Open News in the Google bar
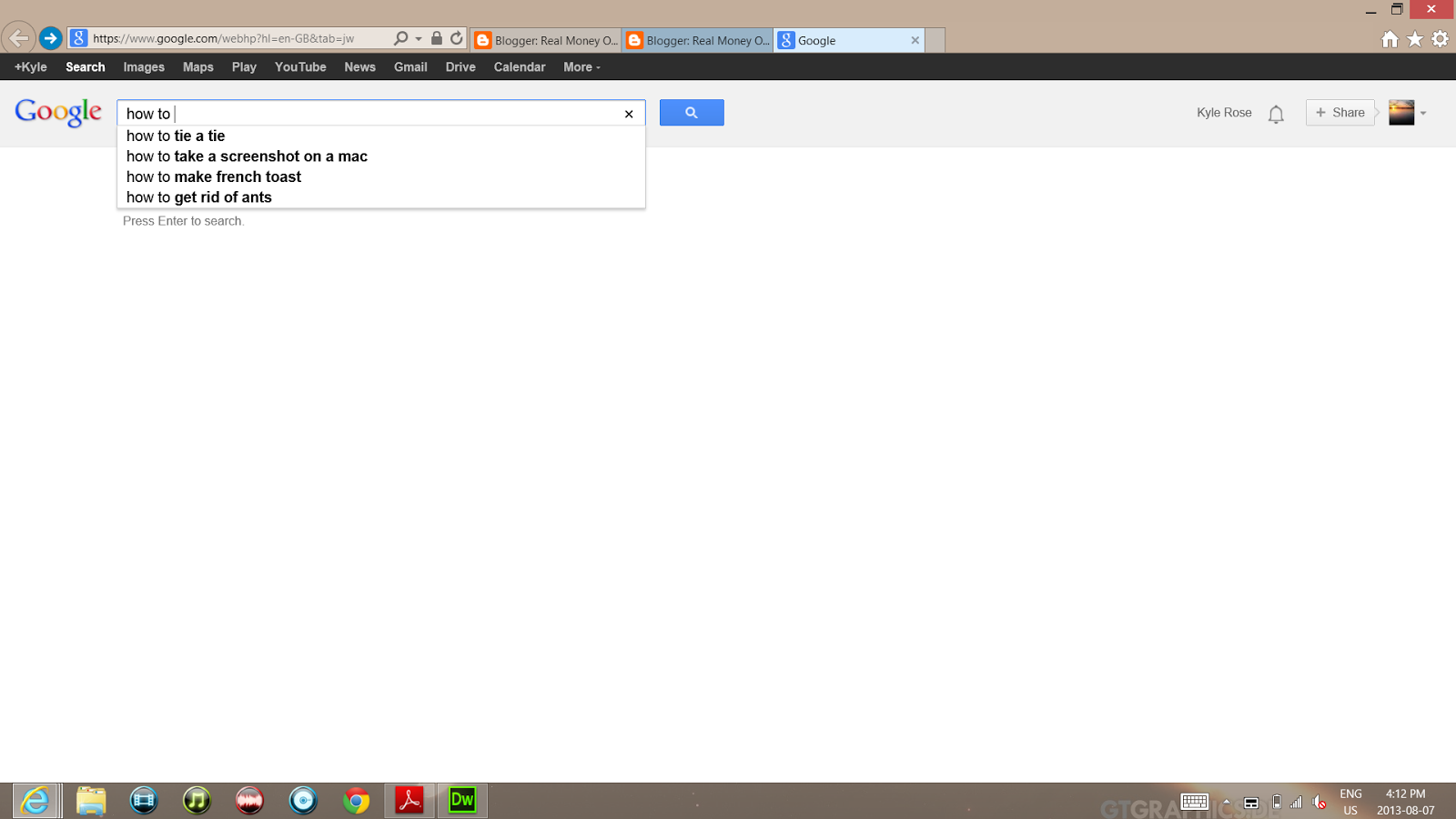Screen dimensions: 1456x819 [359, 66]
